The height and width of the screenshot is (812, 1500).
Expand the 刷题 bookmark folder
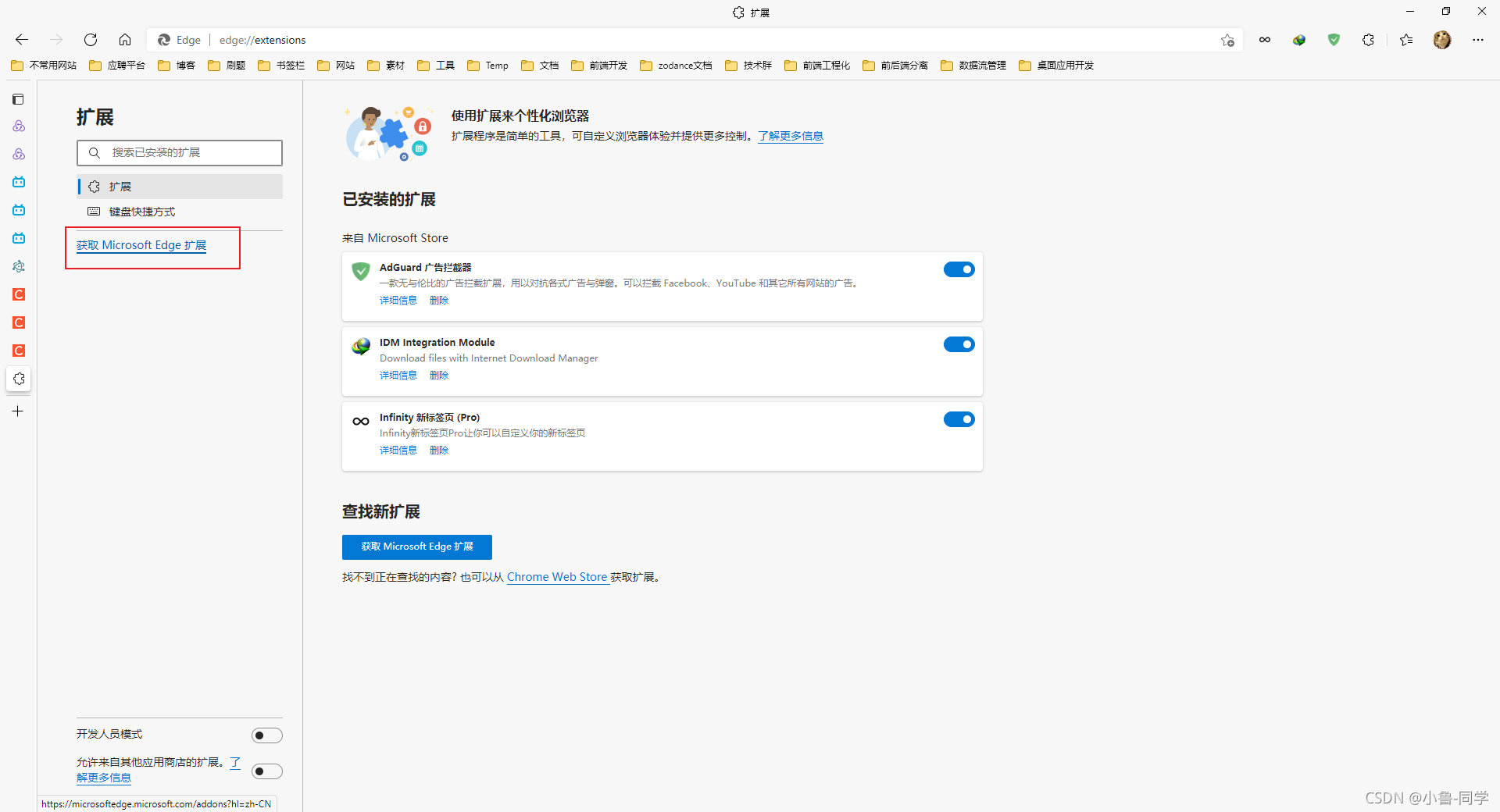[x=227, y=66]
